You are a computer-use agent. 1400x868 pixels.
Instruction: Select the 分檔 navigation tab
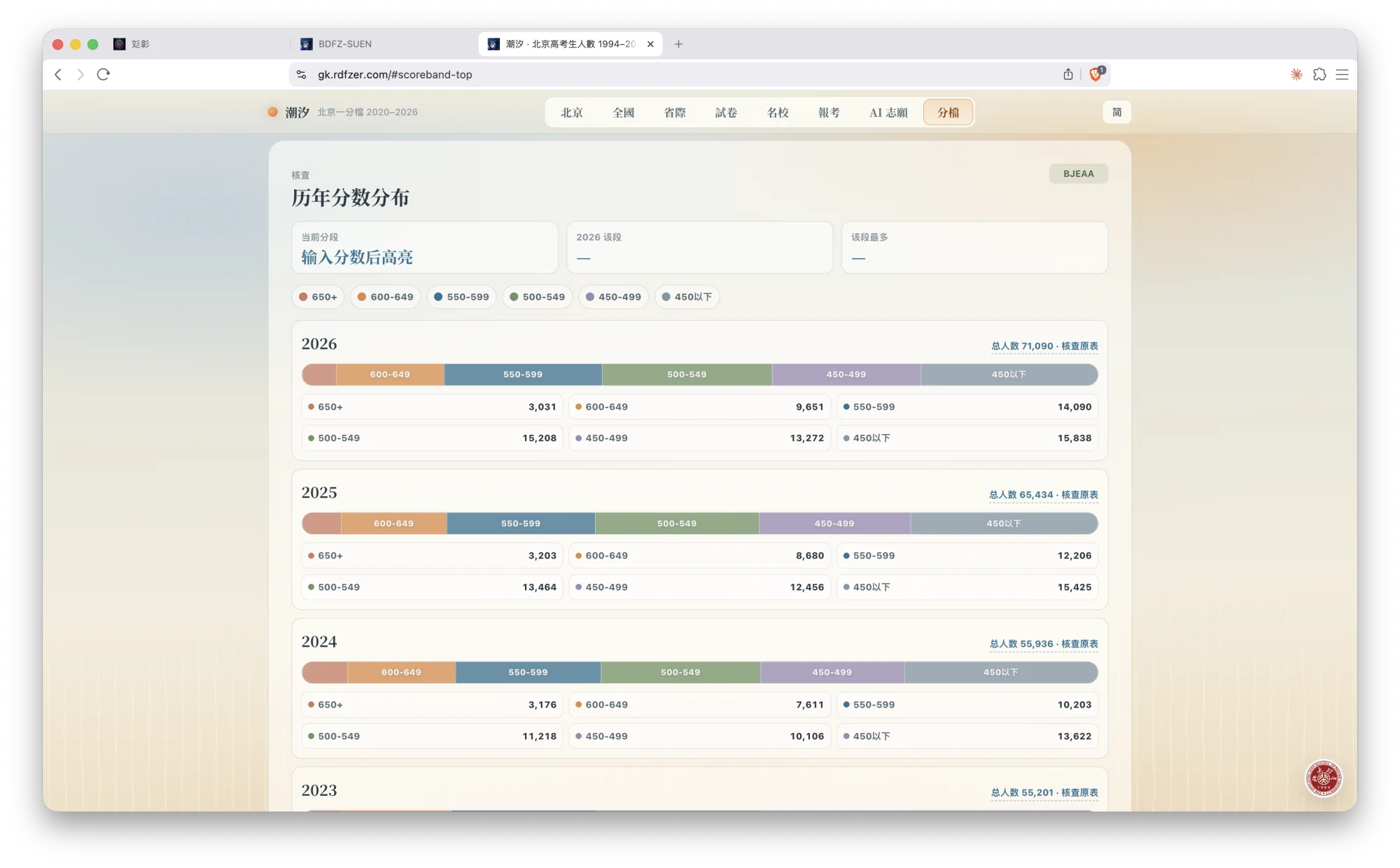point(948,113)
